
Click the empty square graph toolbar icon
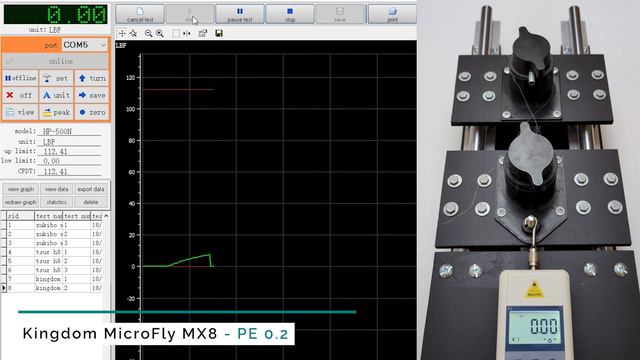click(176, 33)
